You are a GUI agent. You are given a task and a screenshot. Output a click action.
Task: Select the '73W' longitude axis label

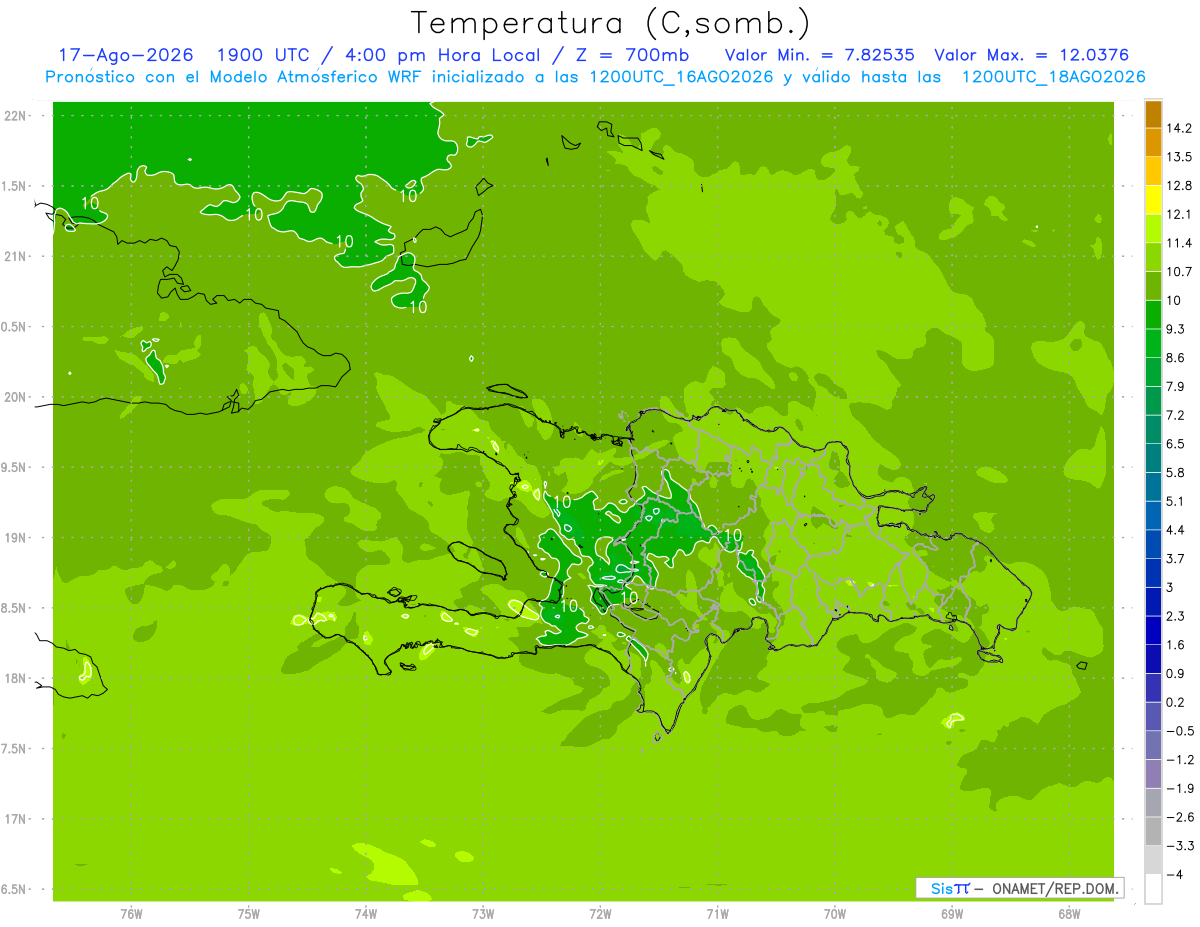point(483,914)
